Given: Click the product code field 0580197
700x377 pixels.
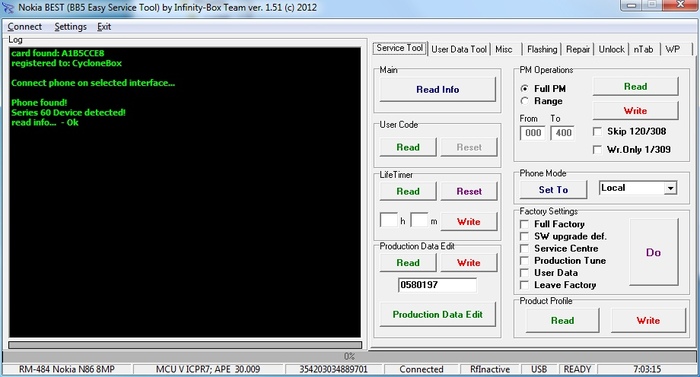Looking at the screenshot, I should (x=437, y=285).
